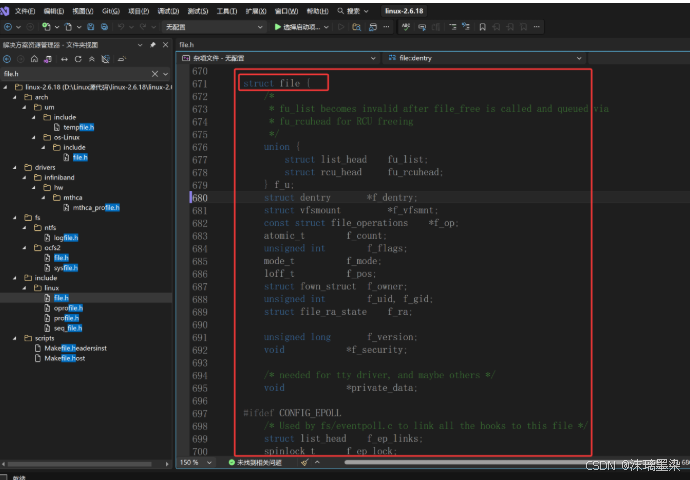Click the code cleanup broom icon in status strip

click(305, 462)
